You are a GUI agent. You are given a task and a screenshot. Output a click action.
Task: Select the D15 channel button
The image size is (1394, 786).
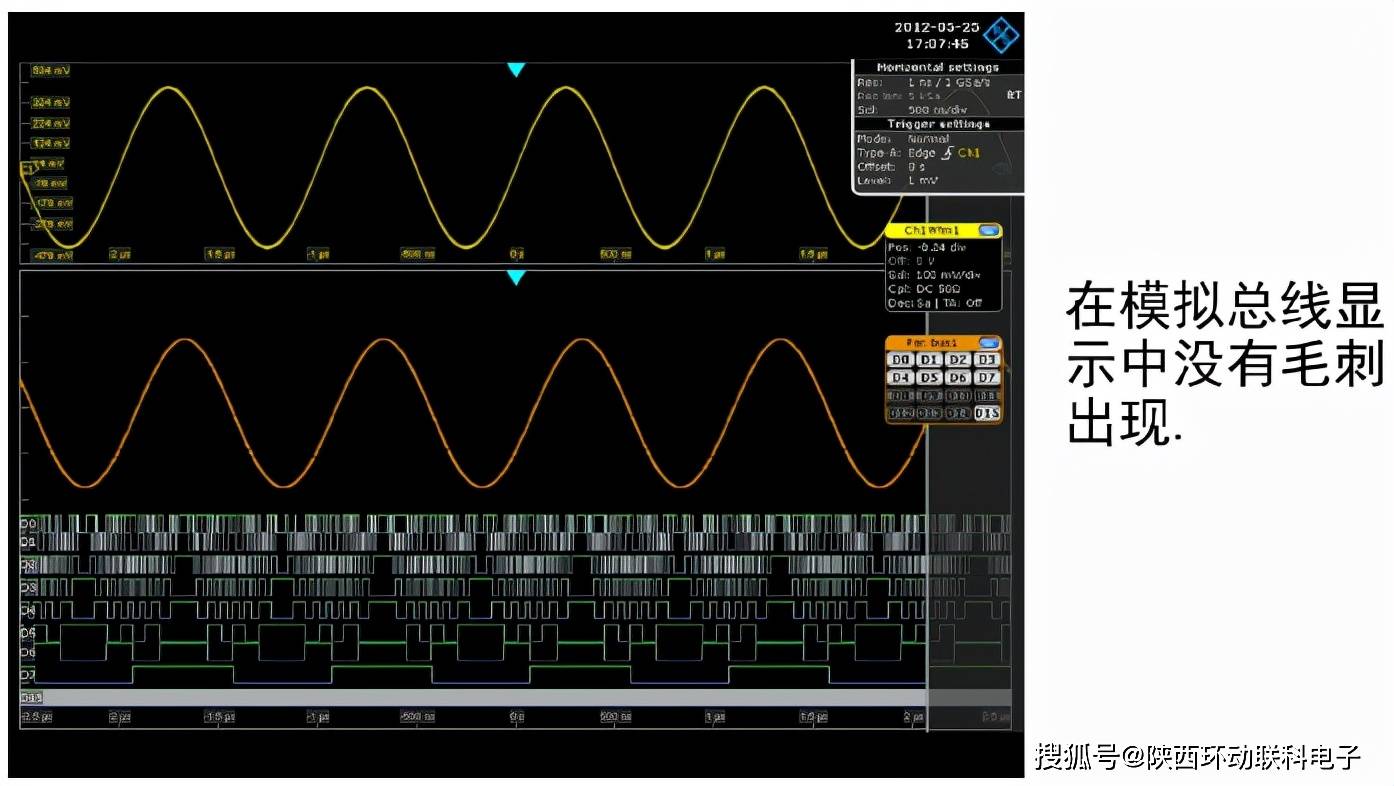(x=987, y=413)
